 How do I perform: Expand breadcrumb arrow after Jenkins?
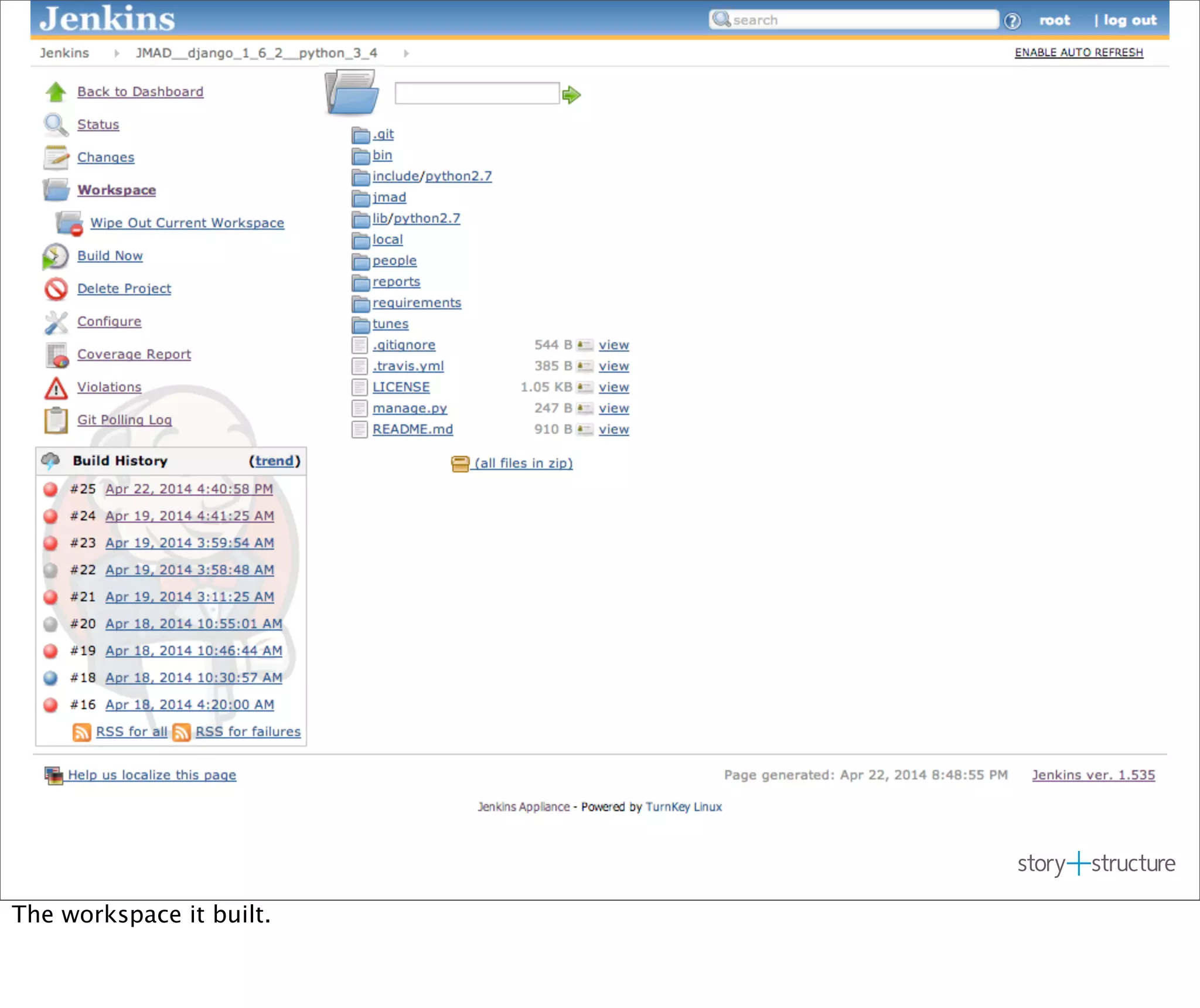pos(117,53)
